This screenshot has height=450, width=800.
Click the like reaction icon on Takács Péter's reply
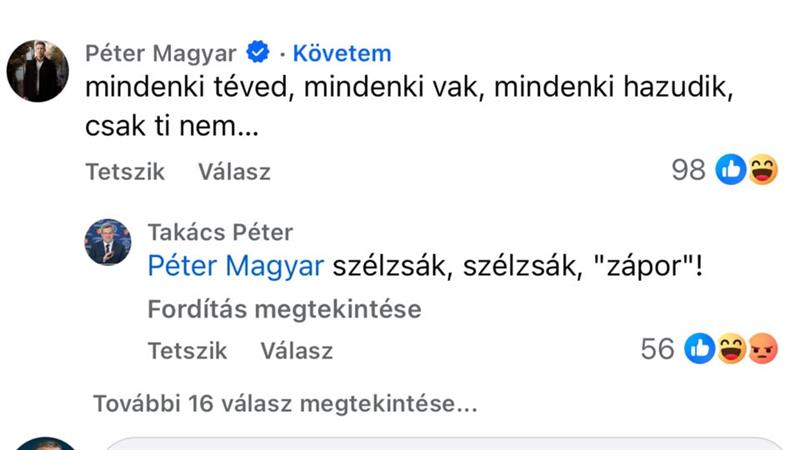[700, 349]
